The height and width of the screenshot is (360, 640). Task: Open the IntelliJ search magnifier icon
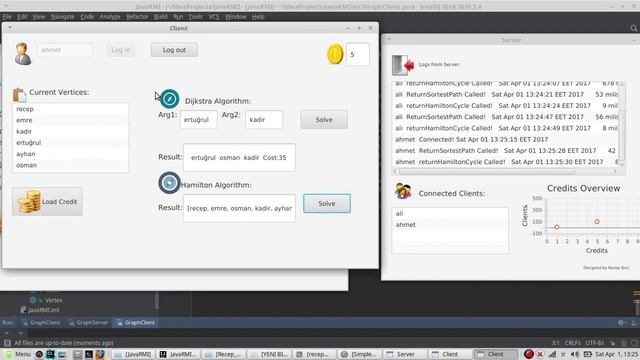(x=633, y=28)
